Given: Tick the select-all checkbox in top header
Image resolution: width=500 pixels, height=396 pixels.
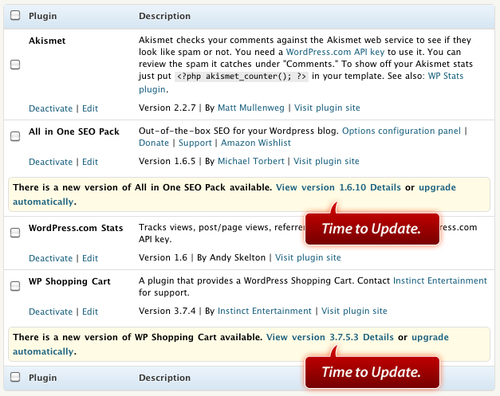Looking at the screenshot, I should [x=15, y=15].
